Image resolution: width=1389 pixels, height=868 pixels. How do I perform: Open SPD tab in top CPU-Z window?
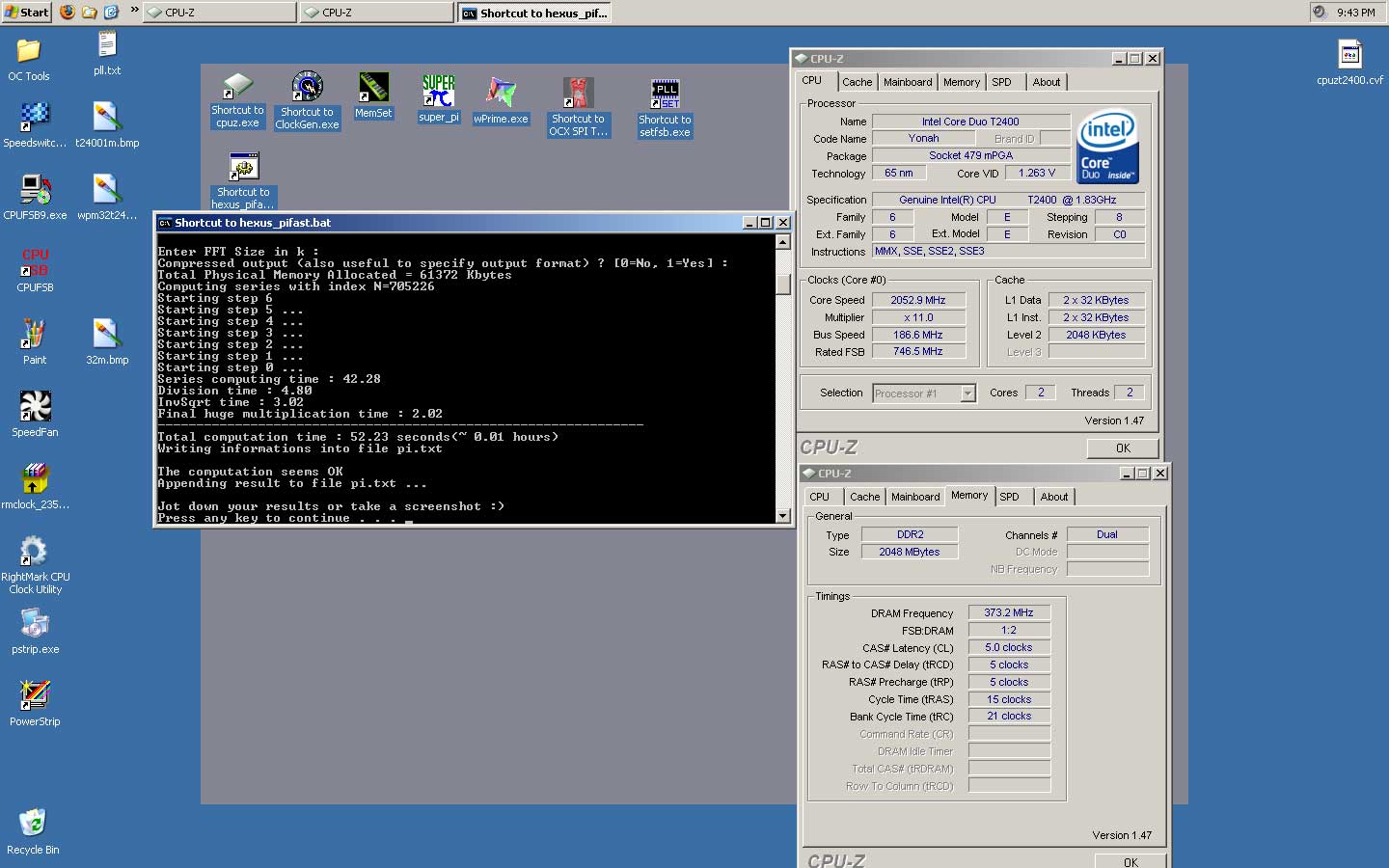click(1002, 82)
